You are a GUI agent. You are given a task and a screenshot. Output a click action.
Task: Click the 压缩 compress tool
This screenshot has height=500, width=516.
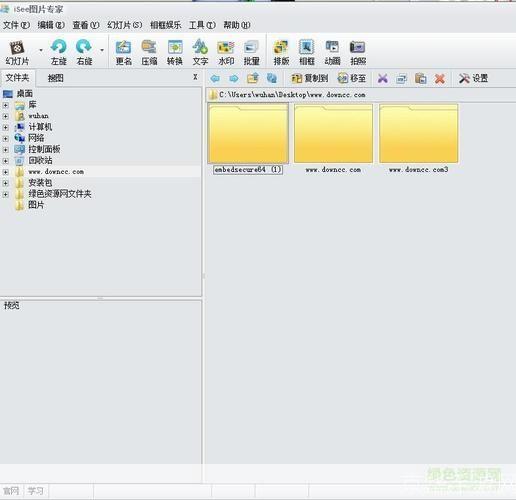[149, 52]
